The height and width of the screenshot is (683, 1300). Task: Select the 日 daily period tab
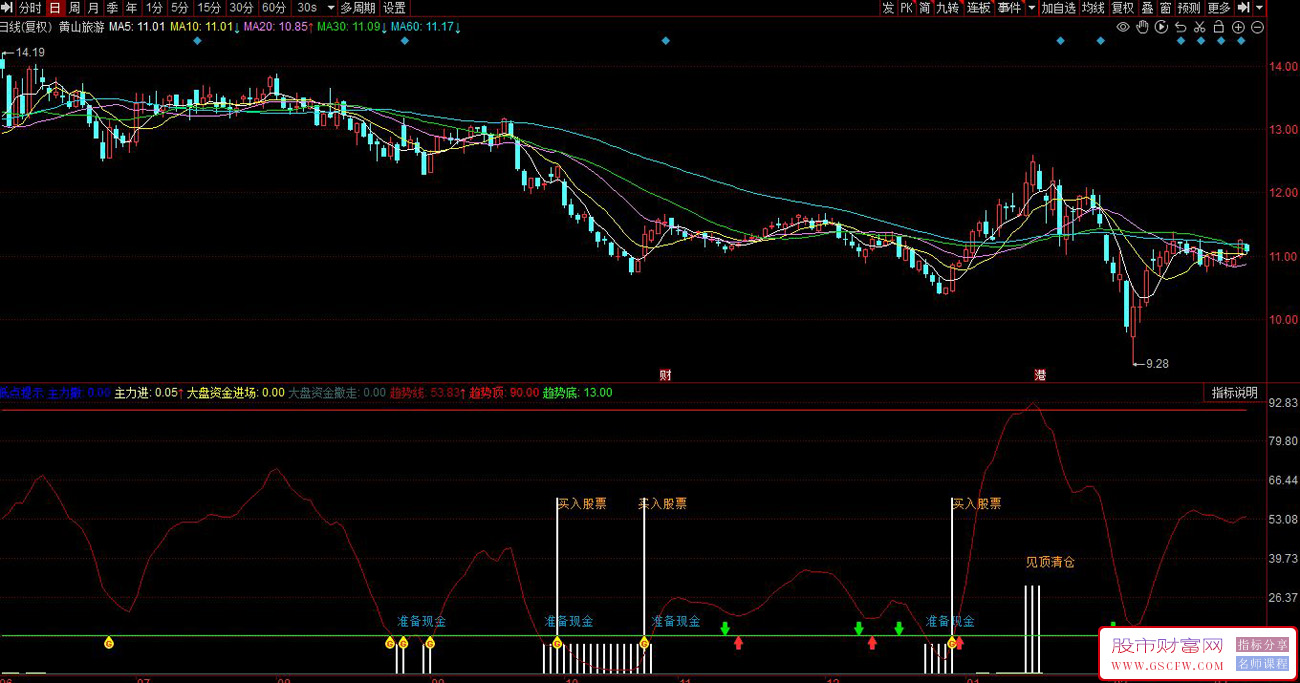tap(55, 8)
